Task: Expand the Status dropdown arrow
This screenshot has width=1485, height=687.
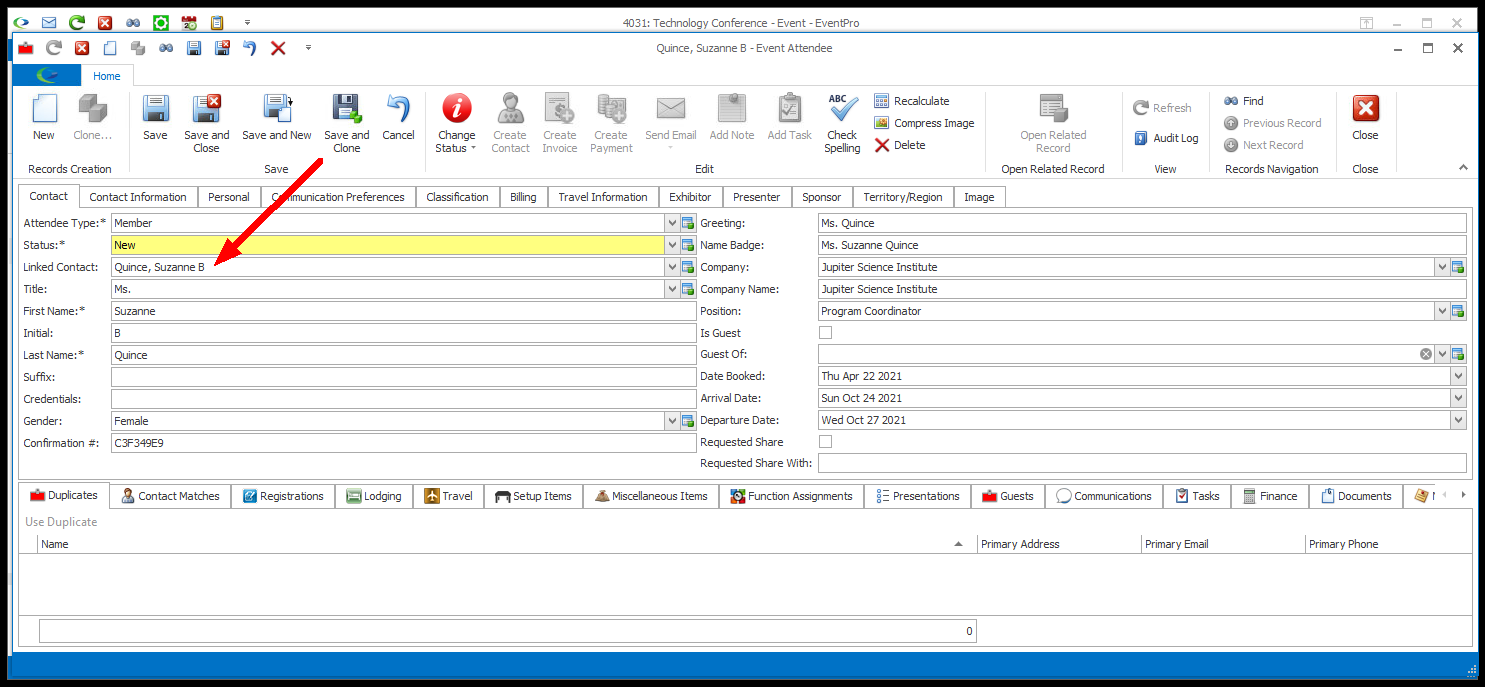Action: 671,245
